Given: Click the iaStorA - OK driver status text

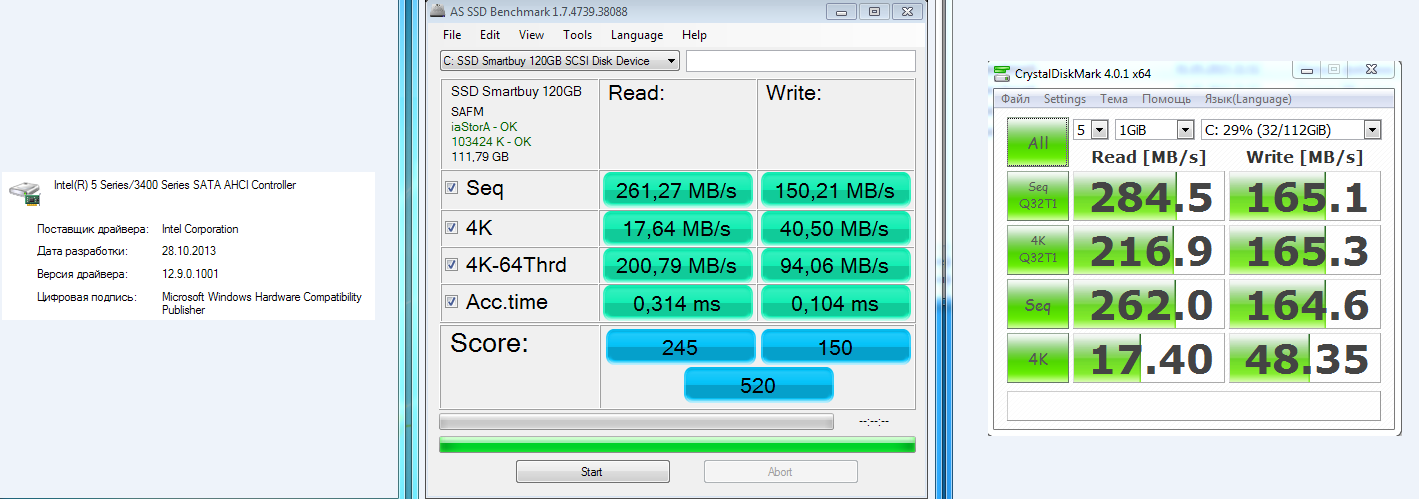Looking at the screenshot, I should point(484,127).
